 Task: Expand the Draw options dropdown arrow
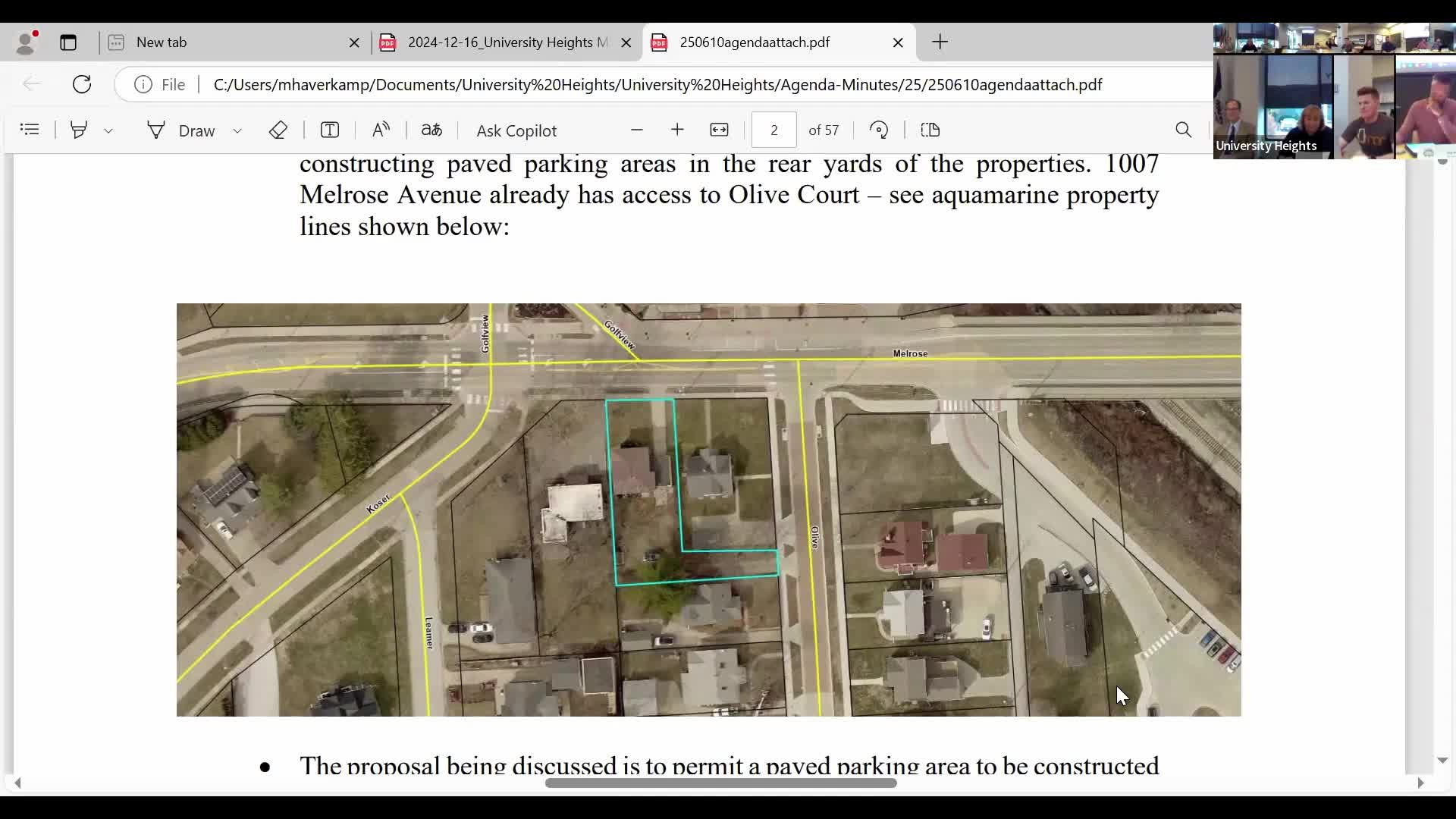click(237, 130)
